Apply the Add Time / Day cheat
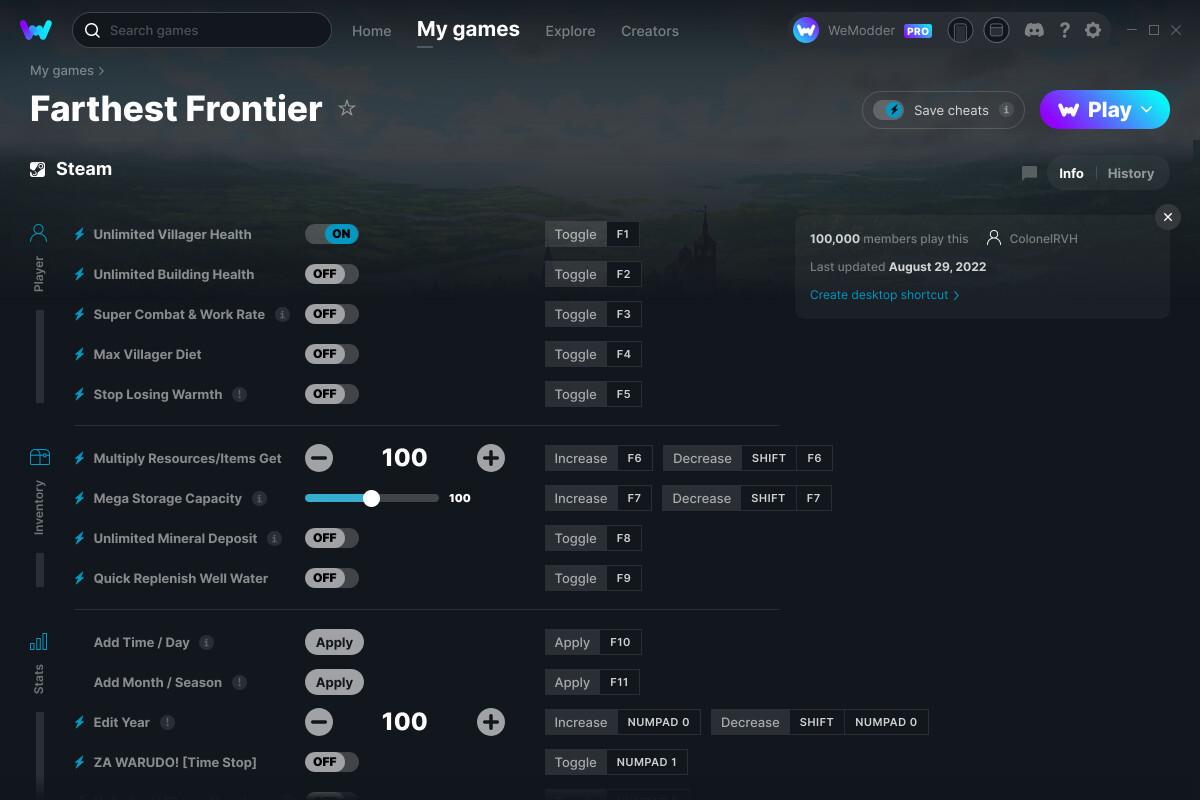The width and height of the screenshot is (1200, 800). pyautogui.click(x=334, y=642)
